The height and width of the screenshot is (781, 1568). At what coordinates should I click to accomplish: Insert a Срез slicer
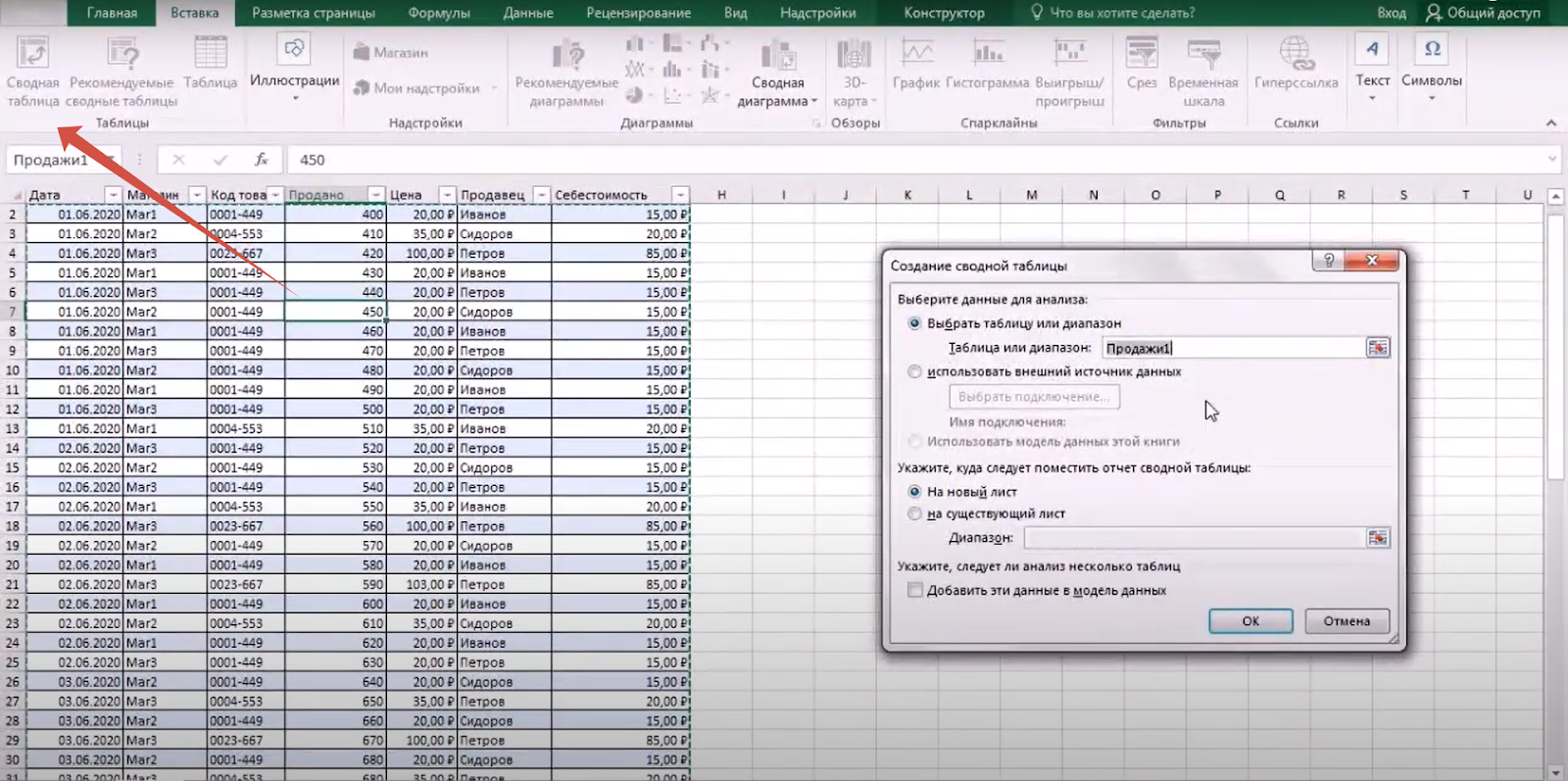coord(1142,64)
